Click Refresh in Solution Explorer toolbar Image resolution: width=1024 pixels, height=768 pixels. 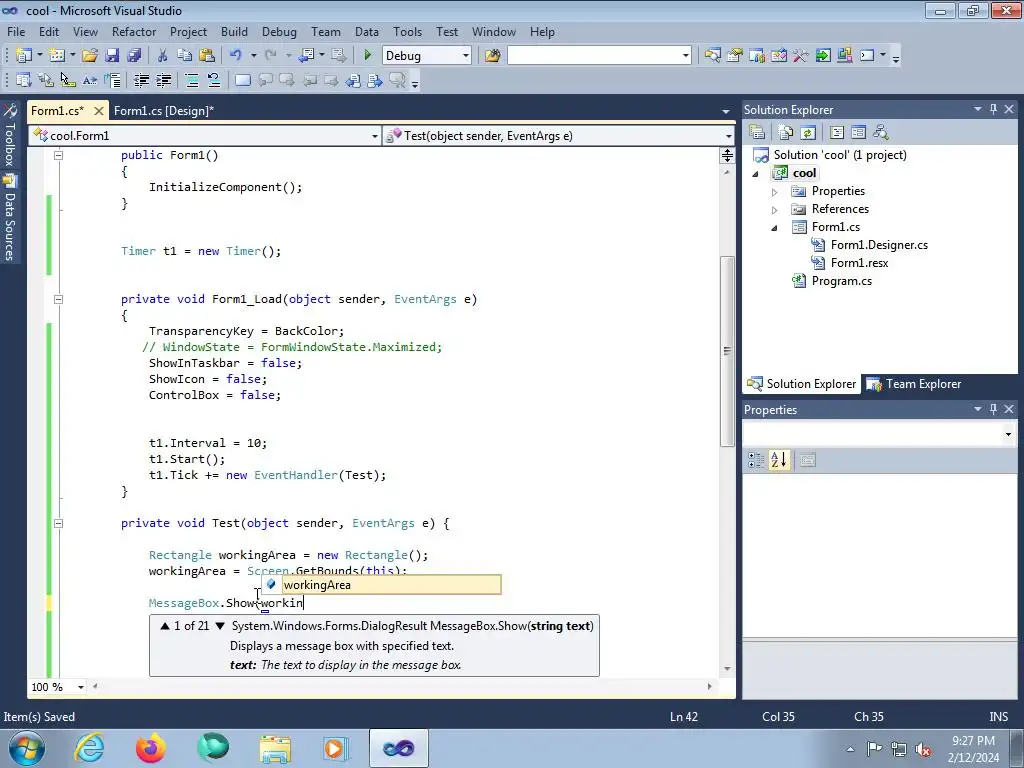(808, 133)
